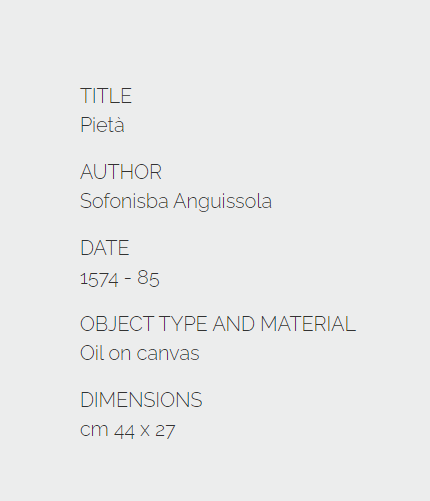Select the word Oil in the material value
430x501 pixels.
92,353
